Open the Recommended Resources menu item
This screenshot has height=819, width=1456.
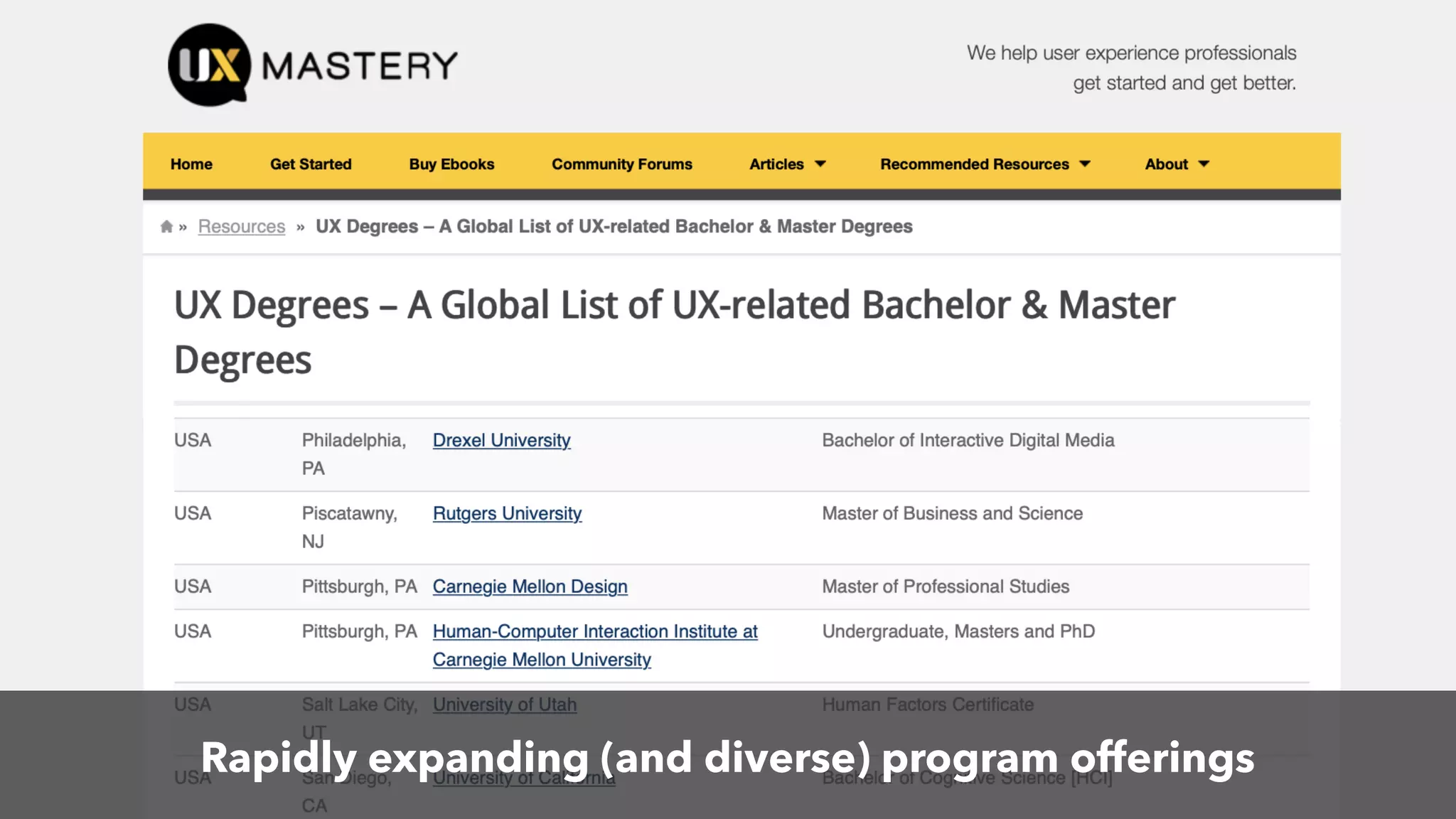(975, 164)
